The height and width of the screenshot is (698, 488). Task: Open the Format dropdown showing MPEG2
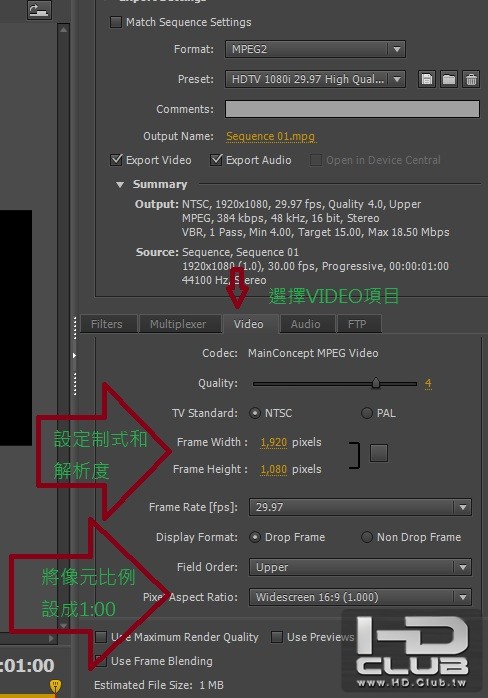point(315,49)
